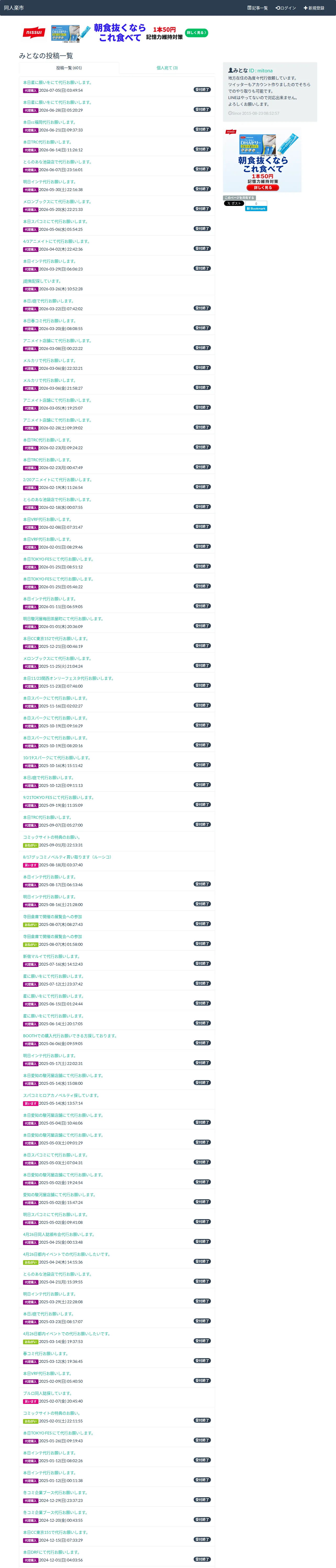Click 代理購入 tag on the 2026-06-21 post

click(x=31, y=130)
